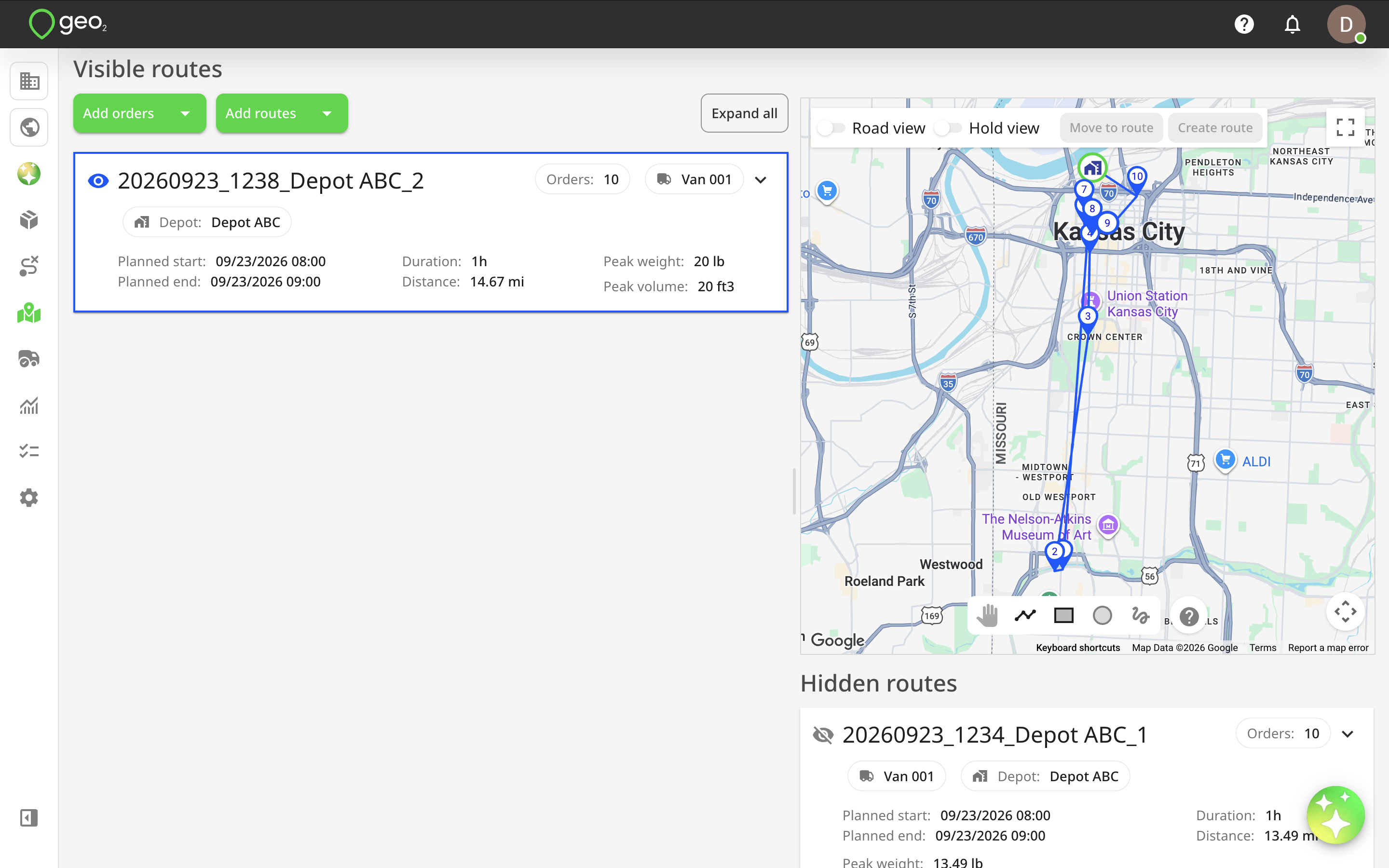Click the Orders 10 chip on hidden route
The height and width of the screenshot is (868, 1389).
click(x=1283, y=733)
